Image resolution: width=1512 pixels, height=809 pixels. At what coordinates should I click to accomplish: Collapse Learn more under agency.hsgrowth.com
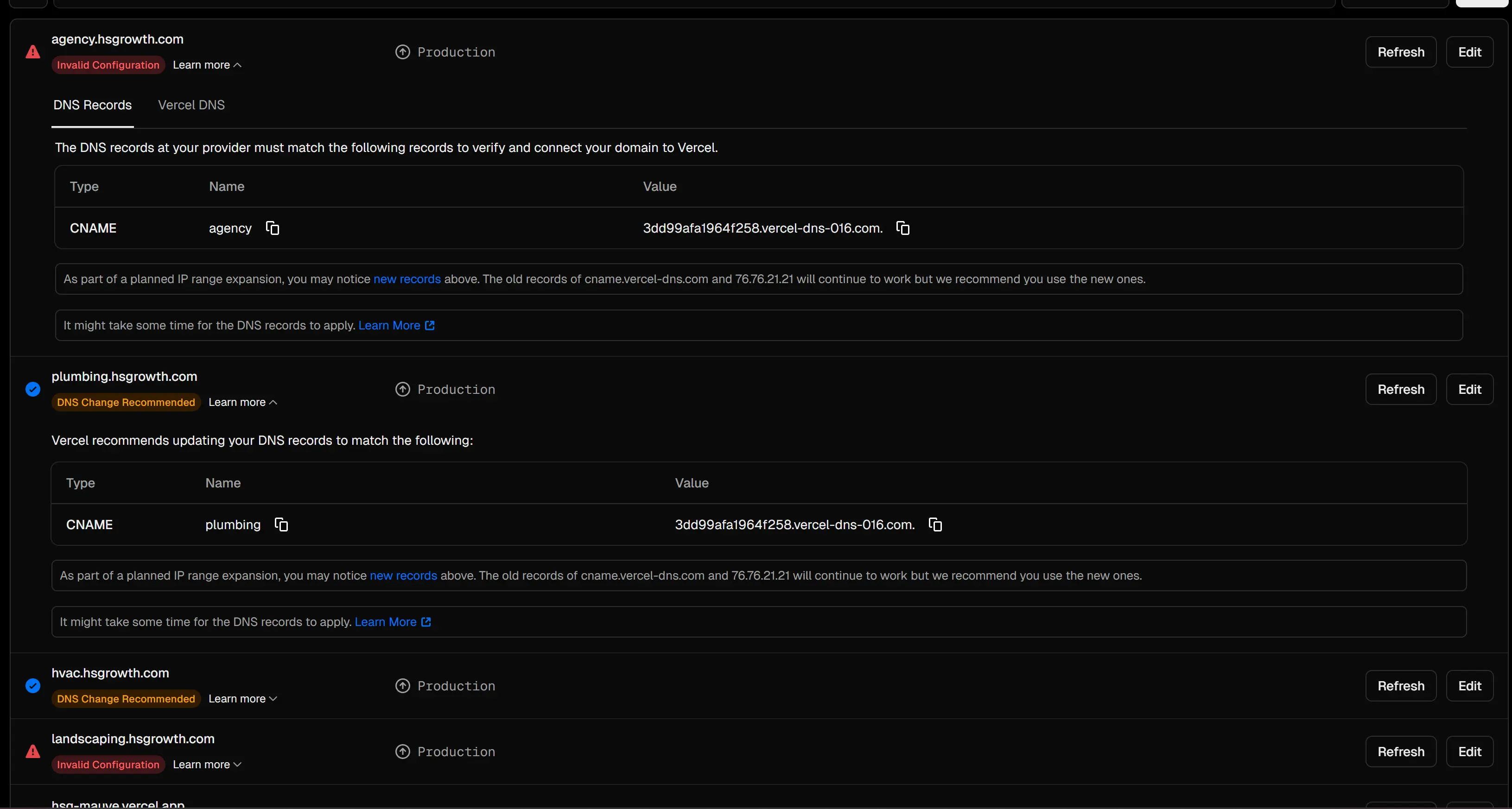pyautogui.click(x=207, y=65)
